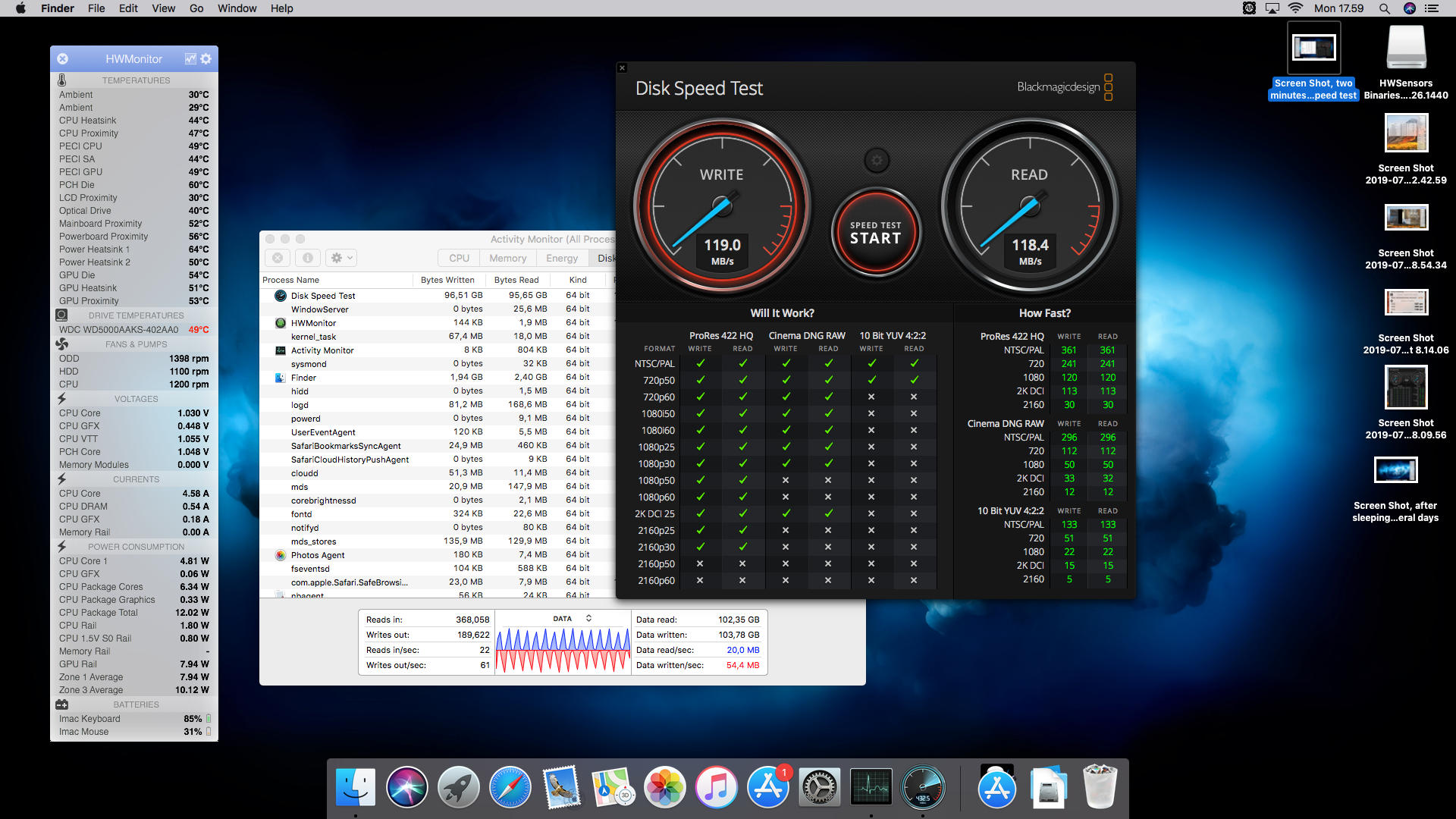Open Trash in the Dock

1100,787
